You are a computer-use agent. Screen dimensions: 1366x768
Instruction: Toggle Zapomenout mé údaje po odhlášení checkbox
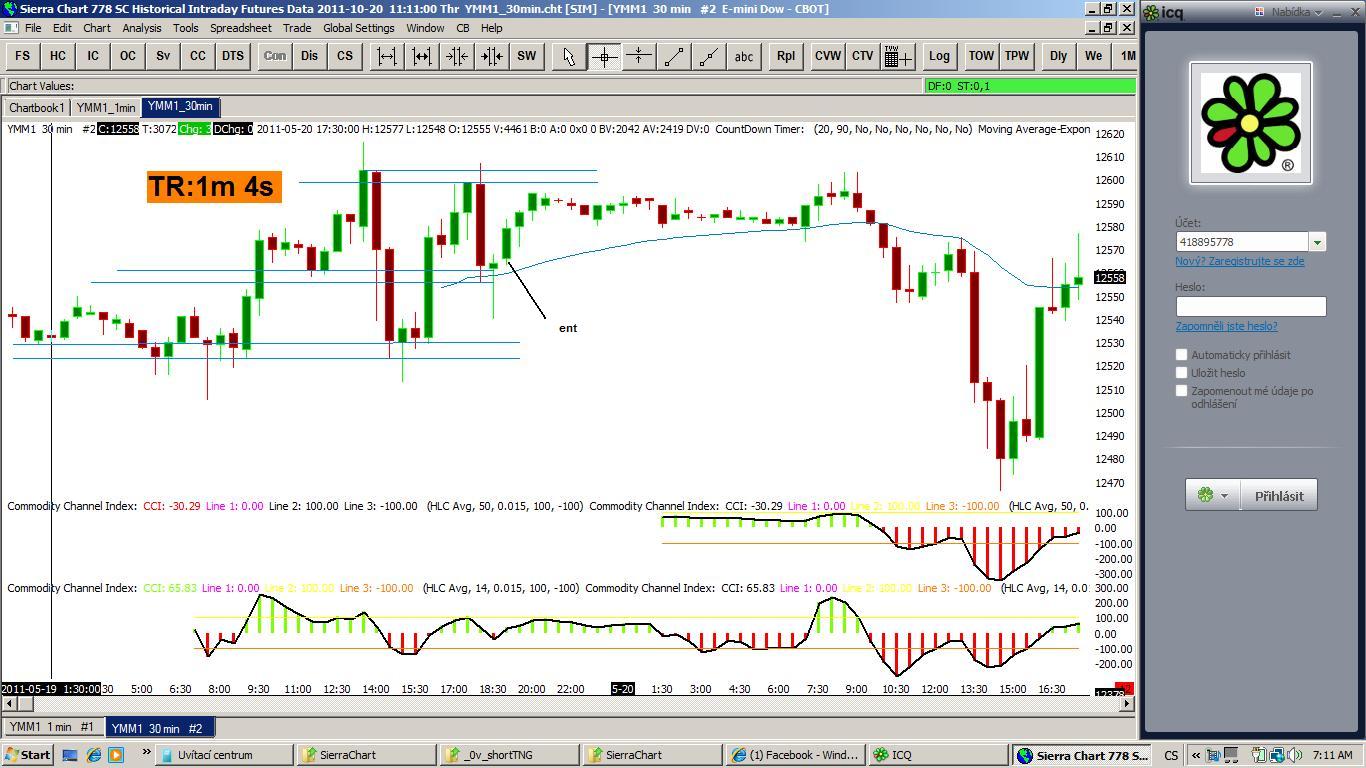tap(1181, 391)
